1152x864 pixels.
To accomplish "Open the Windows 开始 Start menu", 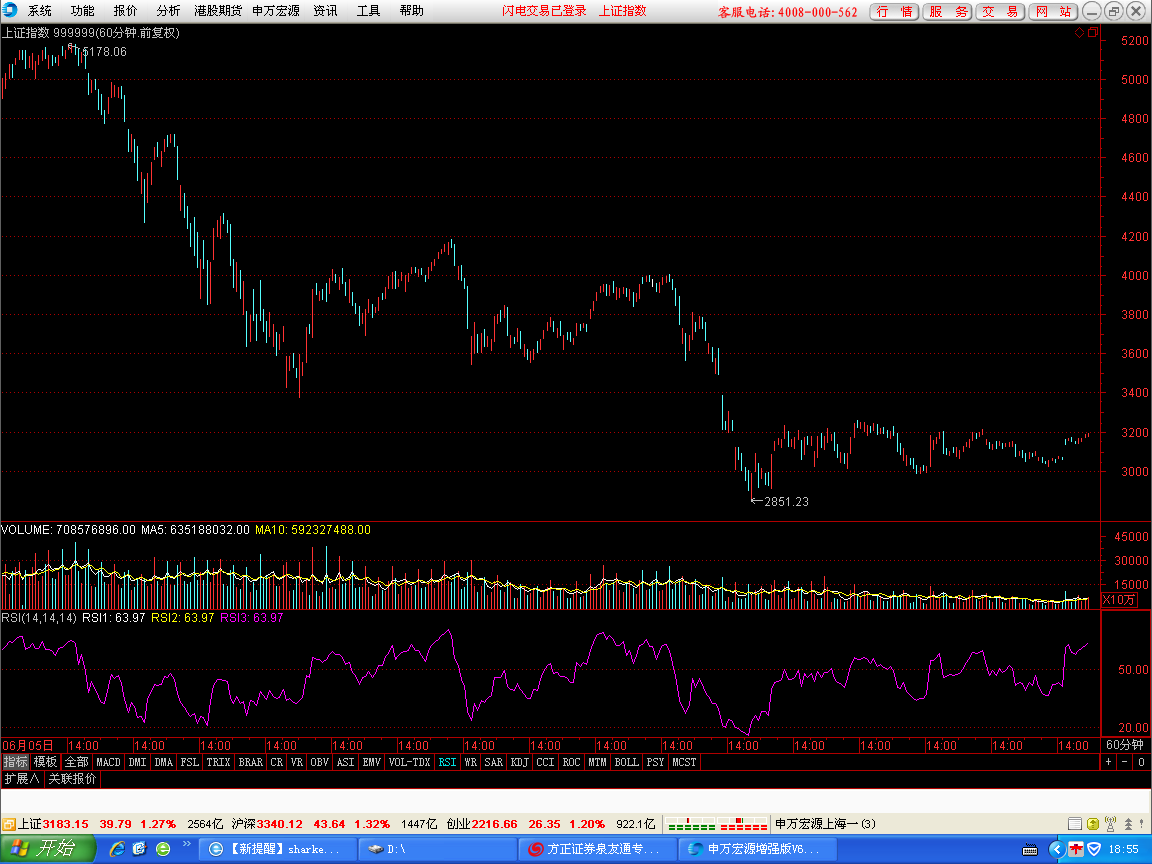I will point(47,849).
